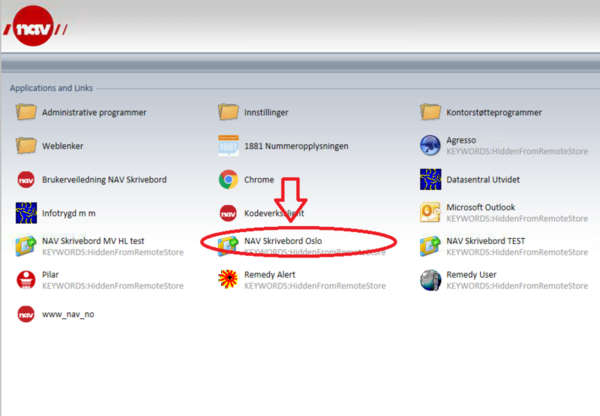Click the Weblenker label
Screen dimensions: 600x416
click(x=63, y=146)
